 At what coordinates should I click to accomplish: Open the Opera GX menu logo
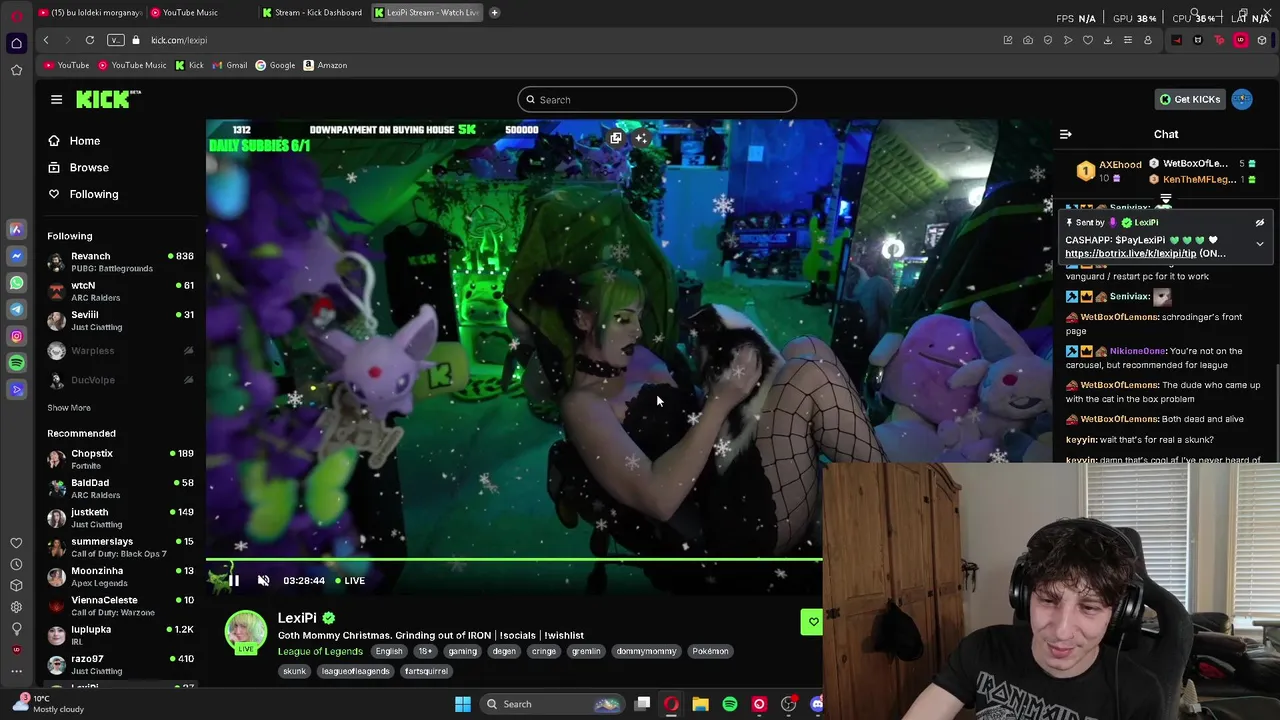16,16
